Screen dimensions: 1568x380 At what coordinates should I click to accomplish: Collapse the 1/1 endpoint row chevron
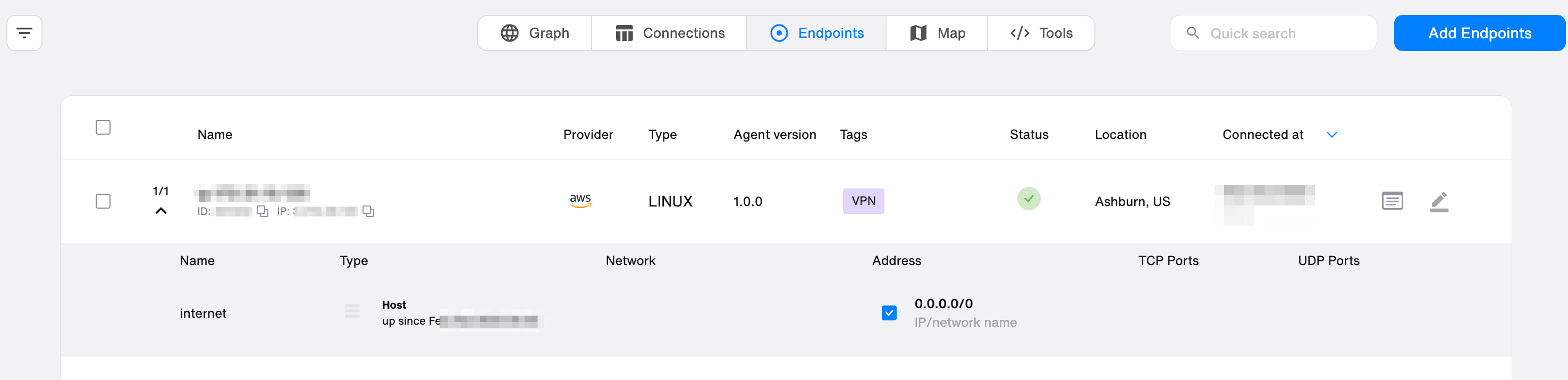pyautogui.click(x=161, y=211)
